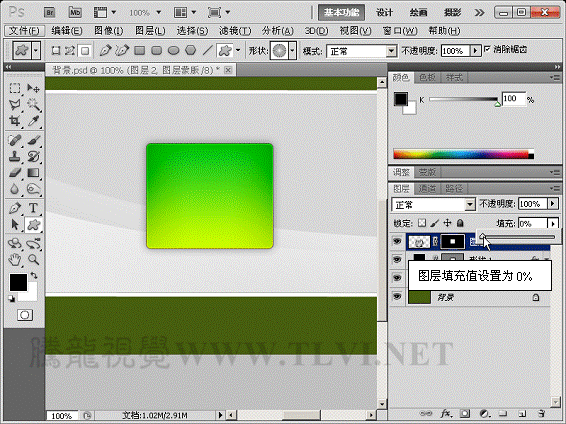Choose Rectangle shape in options bar
Image resolution: width=566 pixels, height=424 pixels.
click(139, 51)
